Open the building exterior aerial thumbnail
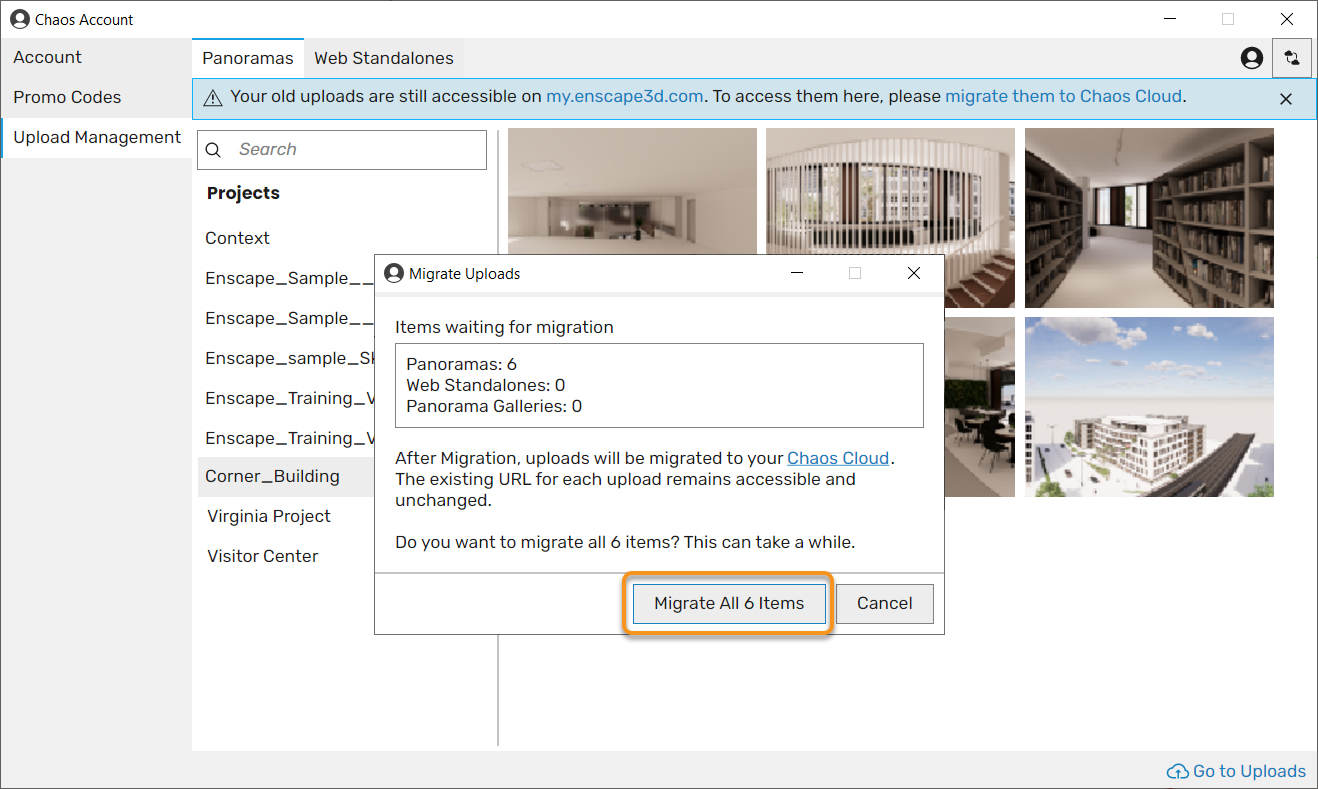This screenshot has height=789, width=1318. [1149, 407]
